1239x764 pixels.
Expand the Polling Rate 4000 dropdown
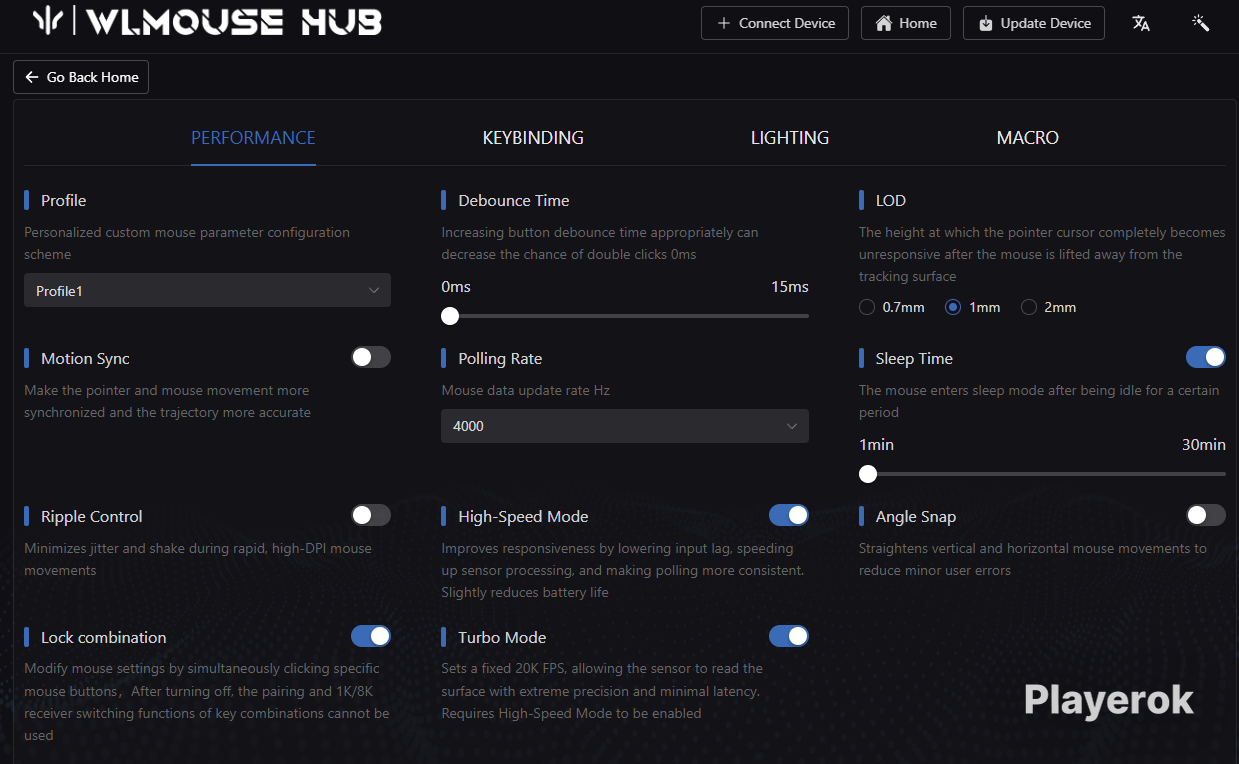624,426
